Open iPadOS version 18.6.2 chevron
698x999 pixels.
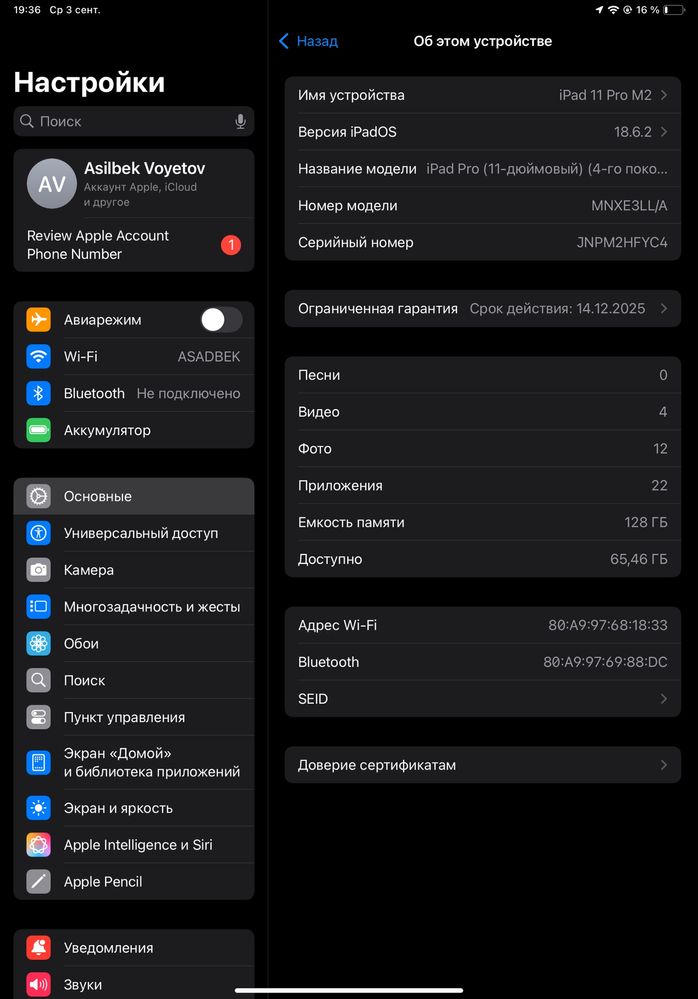point(664,132)
